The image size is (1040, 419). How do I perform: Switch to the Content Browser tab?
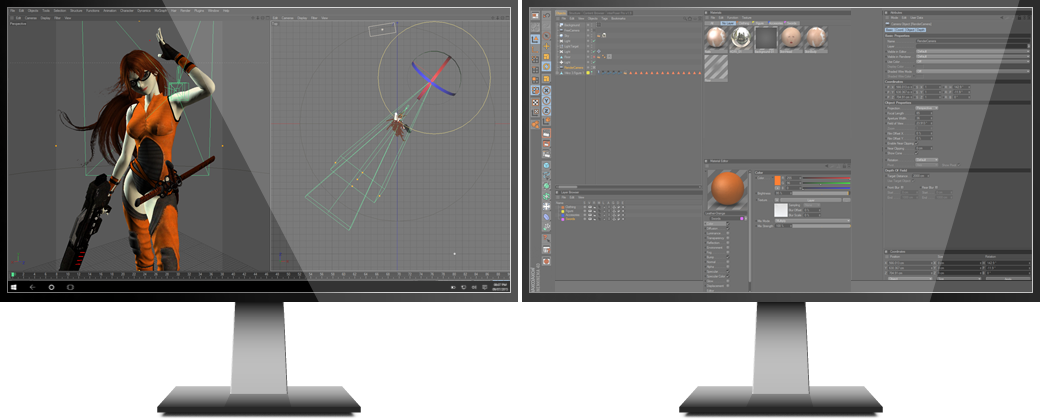click(x=593, y=13)
